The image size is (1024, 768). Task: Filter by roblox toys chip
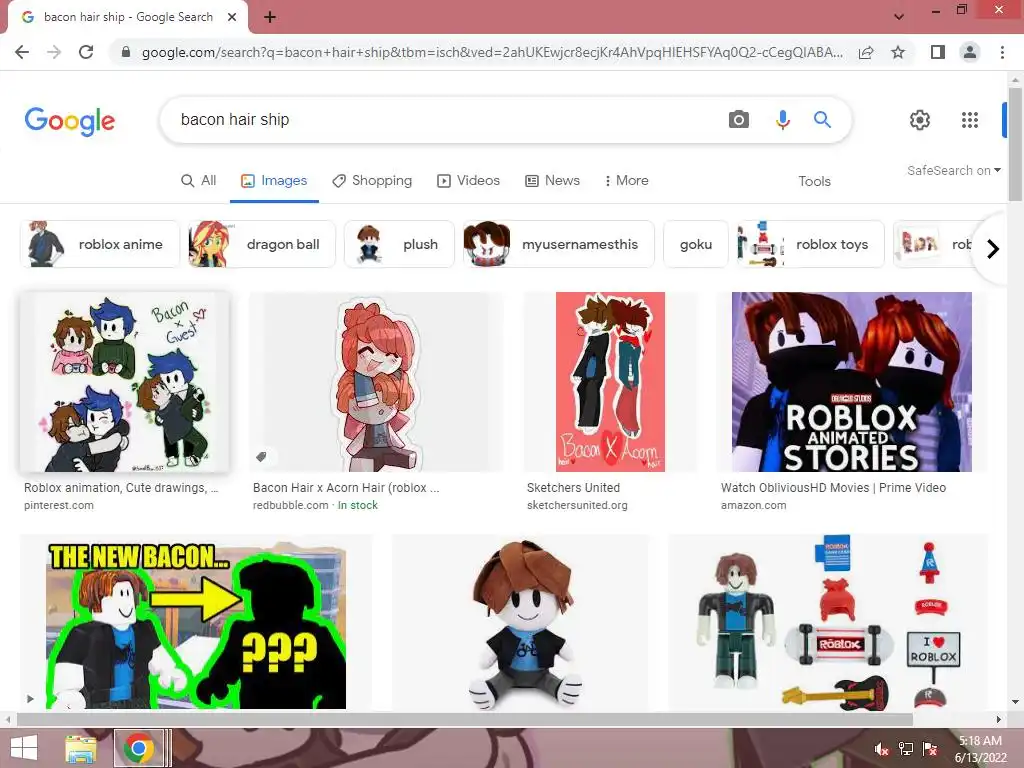click(x=810, y=244)
